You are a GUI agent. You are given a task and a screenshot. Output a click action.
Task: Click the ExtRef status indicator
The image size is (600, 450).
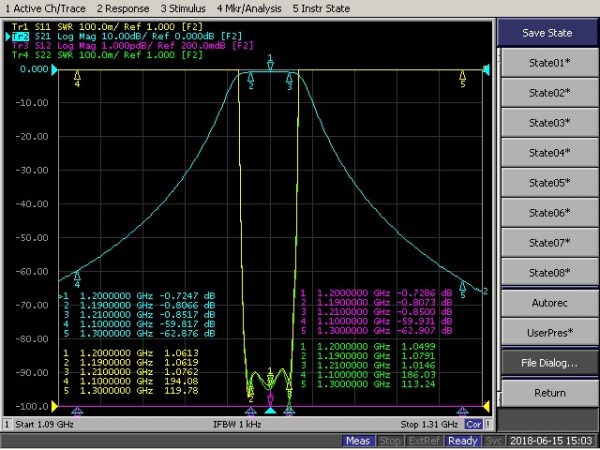pos(424,441)
